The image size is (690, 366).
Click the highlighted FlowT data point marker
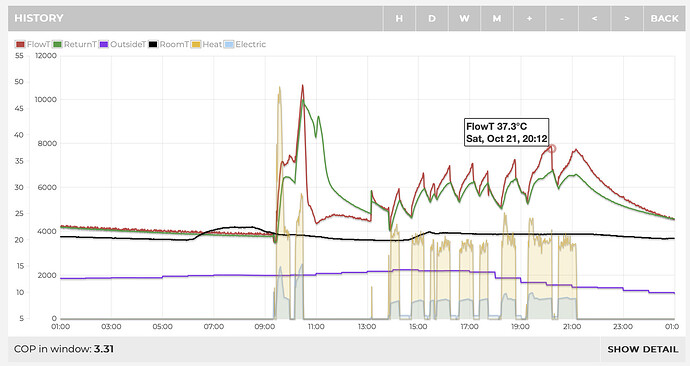(551, 149)
